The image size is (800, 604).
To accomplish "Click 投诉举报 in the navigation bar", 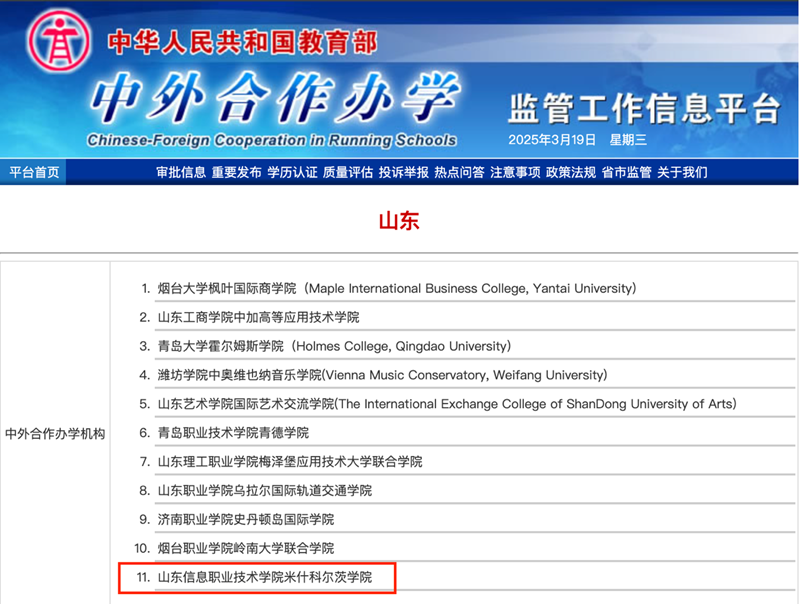I will [x=403, y=172].
